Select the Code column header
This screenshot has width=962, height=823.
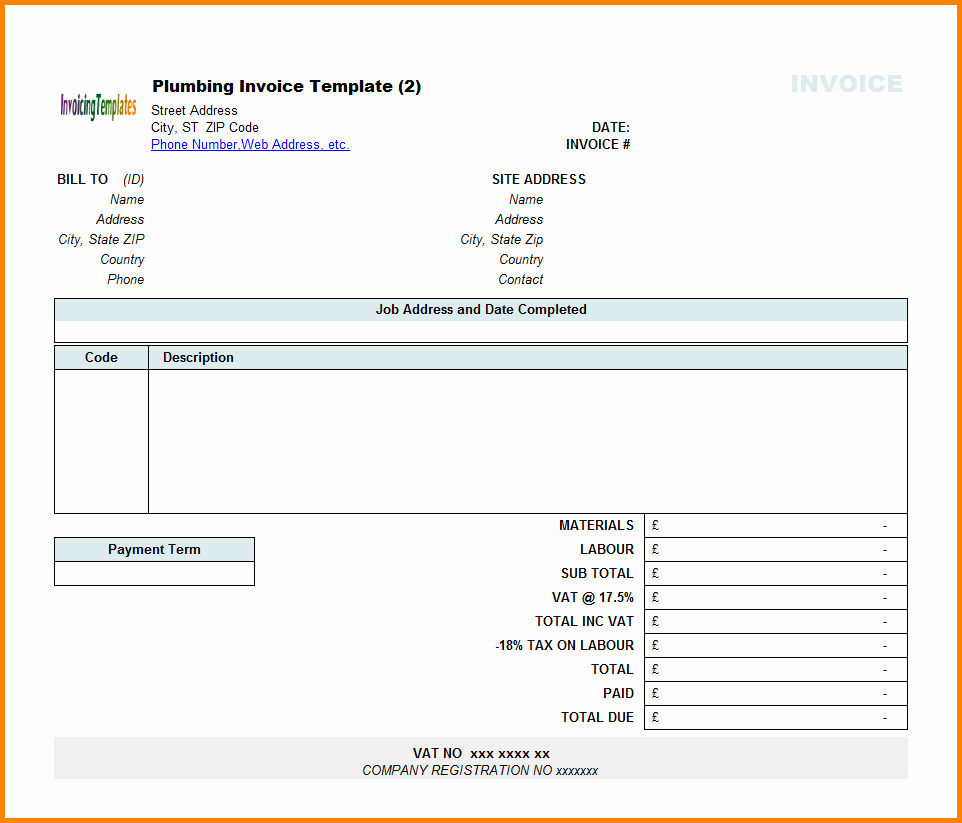tap(101, 358)
